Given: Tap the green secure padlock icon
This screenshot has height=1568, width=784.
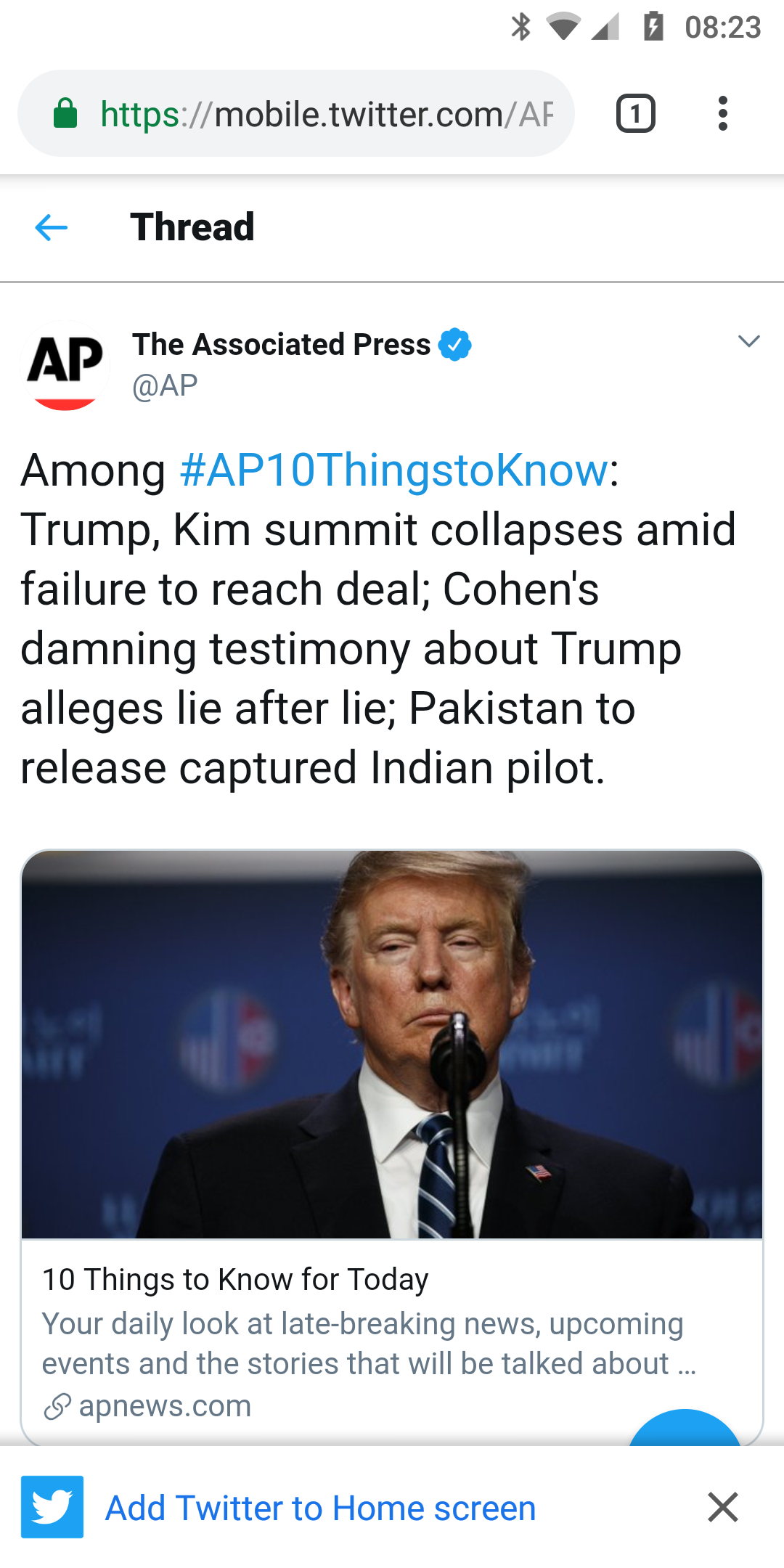Looking at the screenshot, I should pos(65,113).
